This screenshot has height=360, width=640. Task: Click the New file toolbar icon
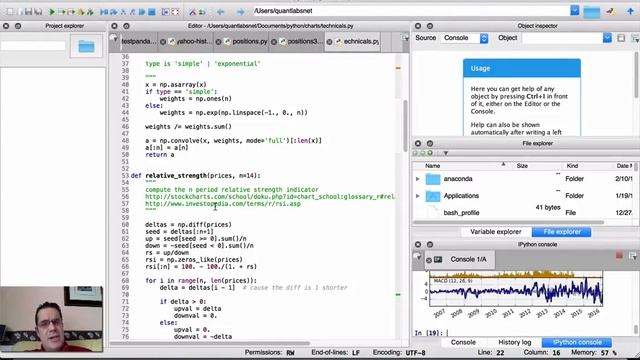coord(10,12)
